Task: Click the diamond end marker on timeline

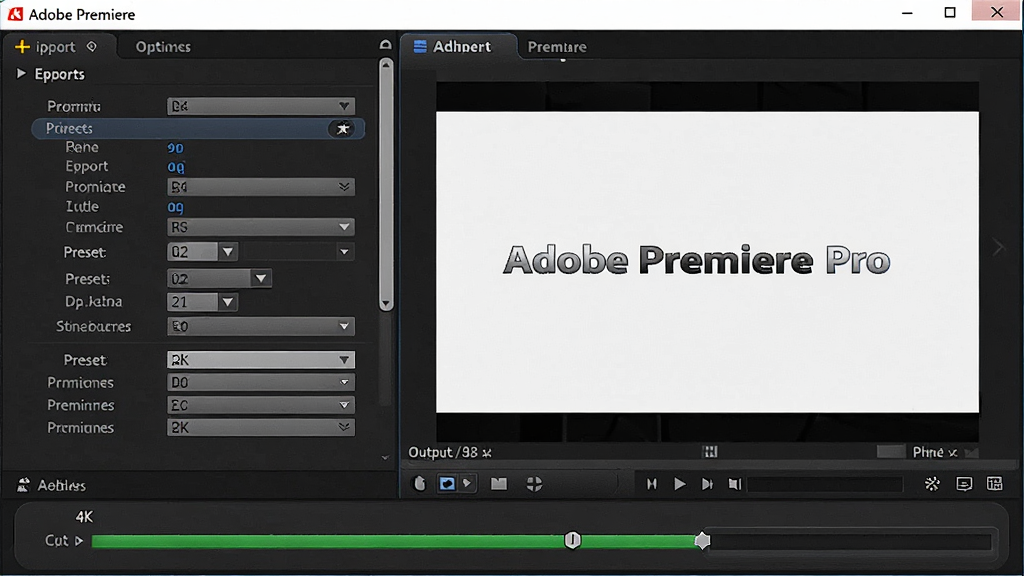Action: [702, 541]
